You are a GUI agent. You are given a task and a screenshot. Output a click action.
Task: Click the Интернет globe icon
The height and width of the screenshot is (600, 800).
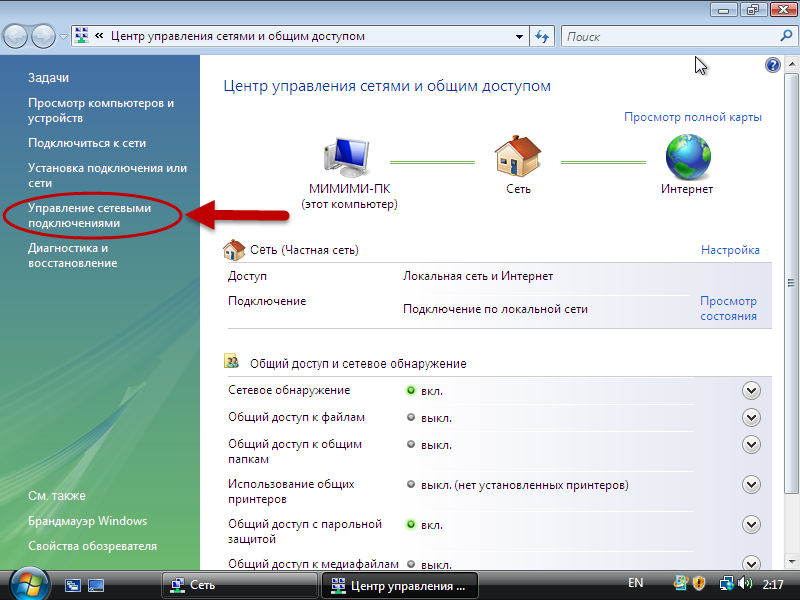688,157
